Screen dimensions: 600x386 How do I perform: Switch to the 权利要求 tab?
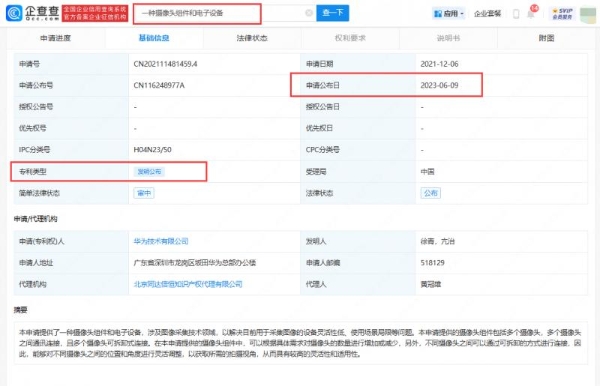coord(350,38)
